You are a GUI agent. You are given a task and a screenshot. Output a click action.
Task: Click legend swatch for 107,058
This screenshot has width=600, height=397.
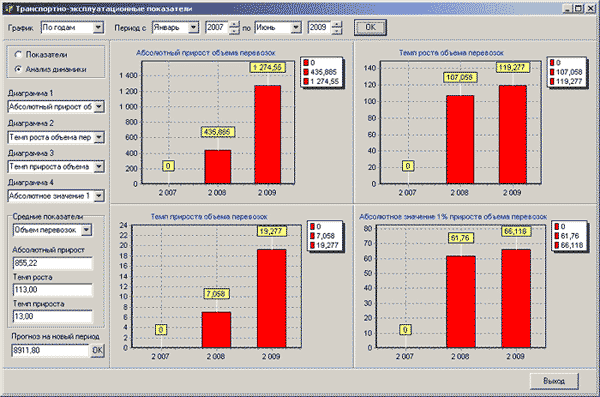[552, 72]
